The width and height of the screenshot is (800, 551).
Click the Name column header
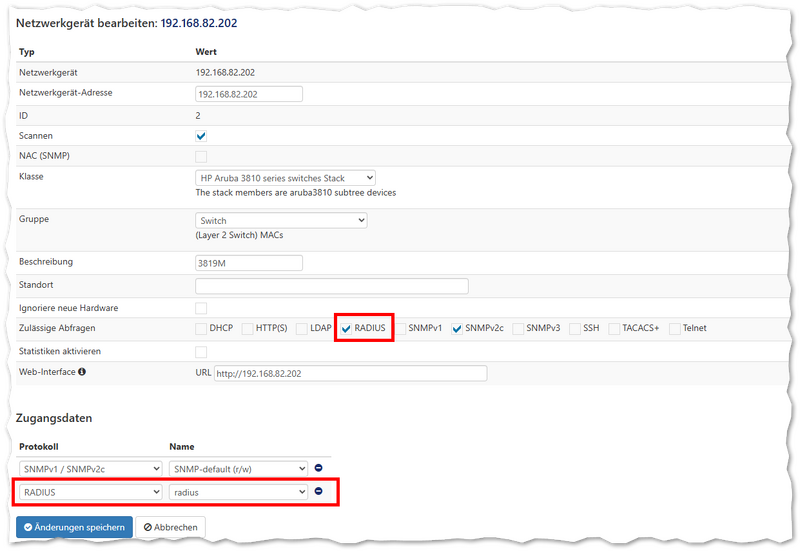[182, 446]
